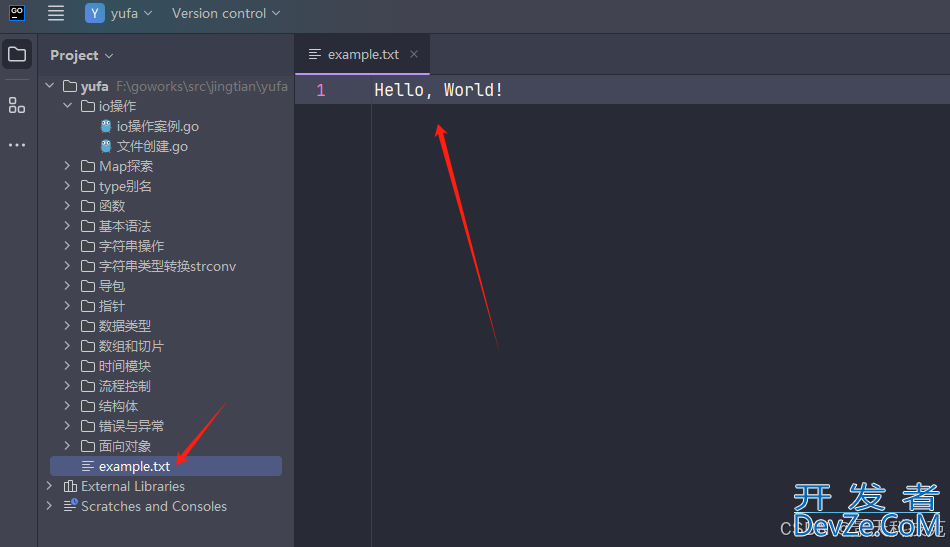
Task: Select io操作案例.go in the project tree
Action: coord(158,126)
